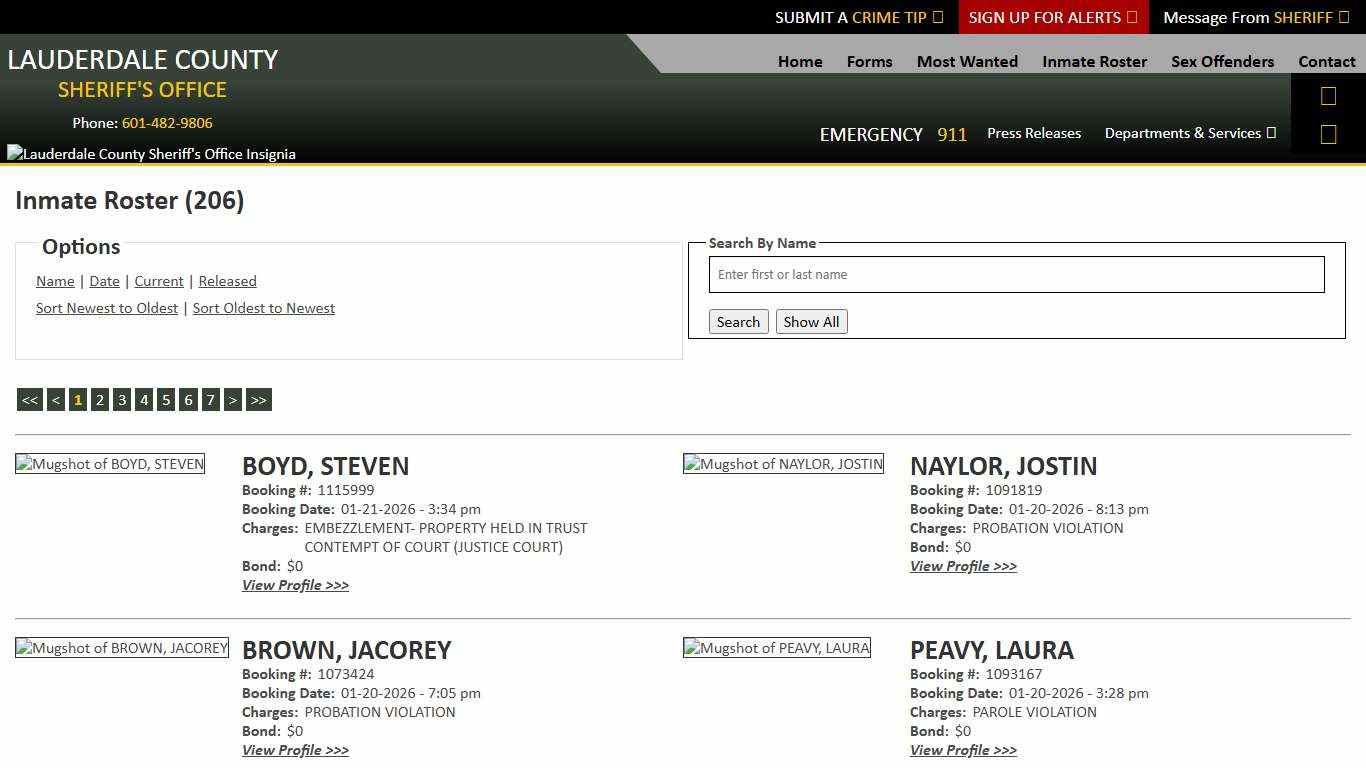Open mugshot of NAYLOR, JOSTIN

click(783, 464)
